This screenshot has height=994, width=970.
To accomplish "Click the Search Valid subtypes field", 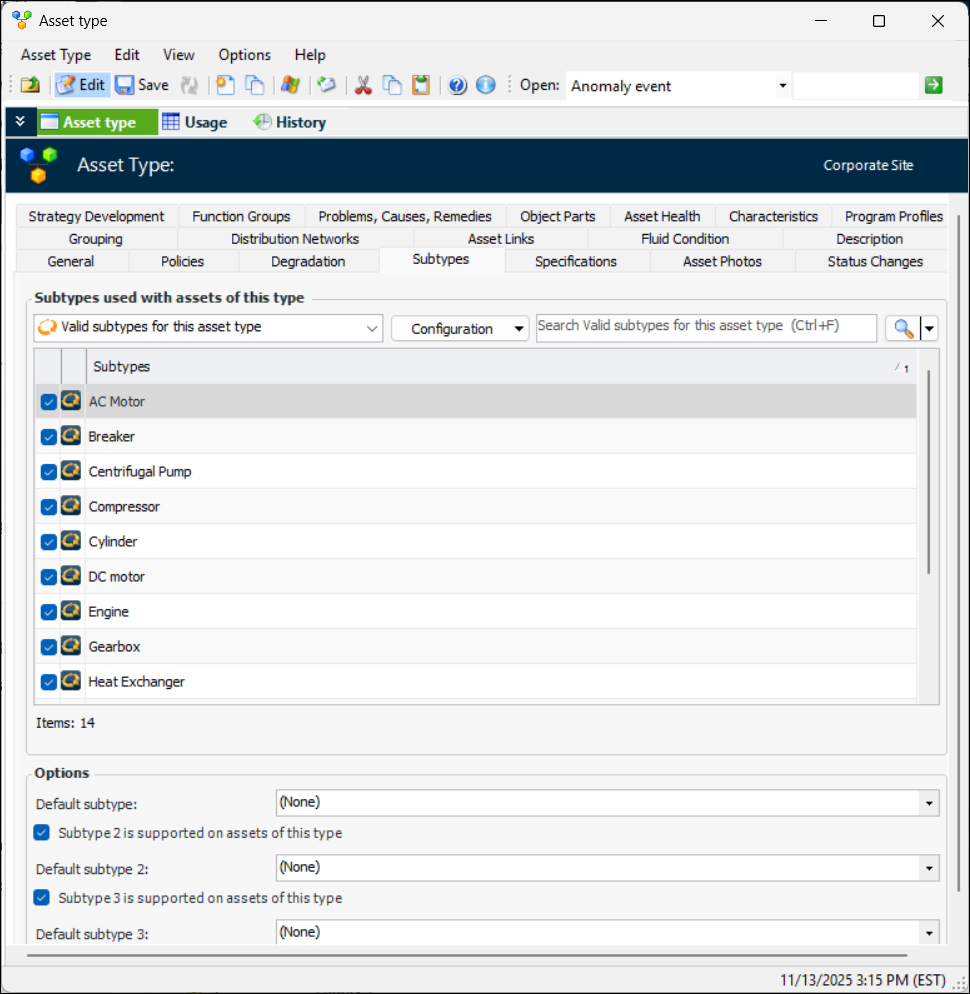I will click(705, 327).
